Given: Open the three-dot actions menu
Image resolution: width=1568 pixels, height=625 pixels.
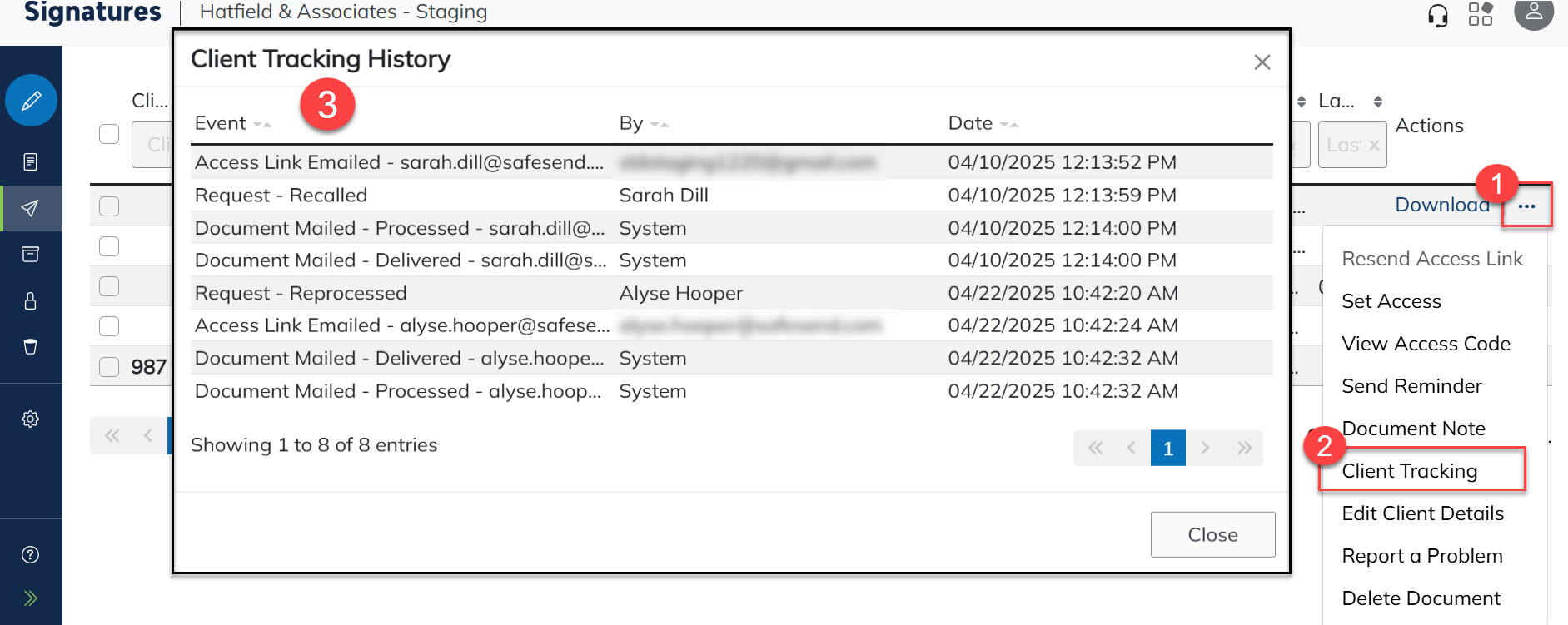Looking at the screenshot, I should (x=1526, y=206).
